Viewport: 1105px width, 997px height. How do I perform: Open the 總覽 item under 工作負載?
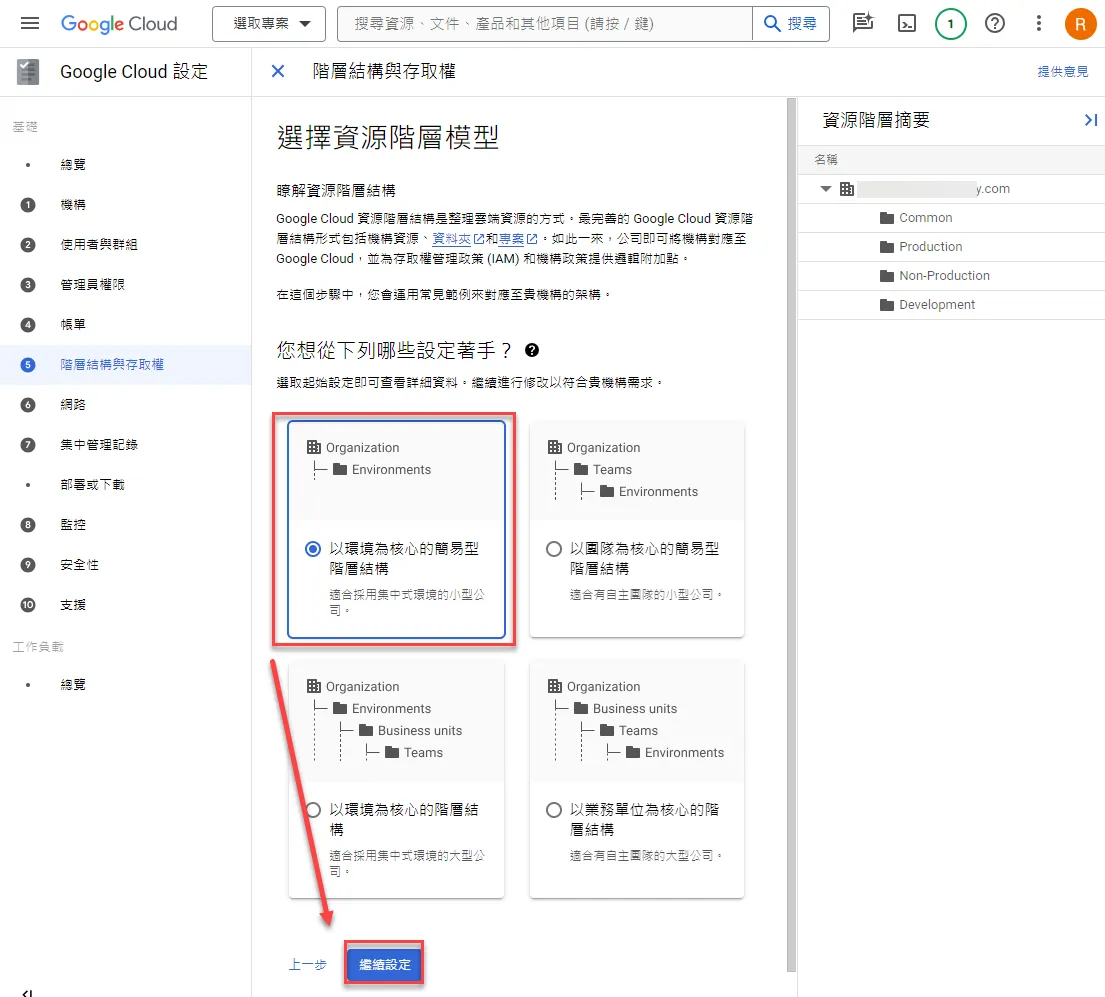click(x=125, y=685)
